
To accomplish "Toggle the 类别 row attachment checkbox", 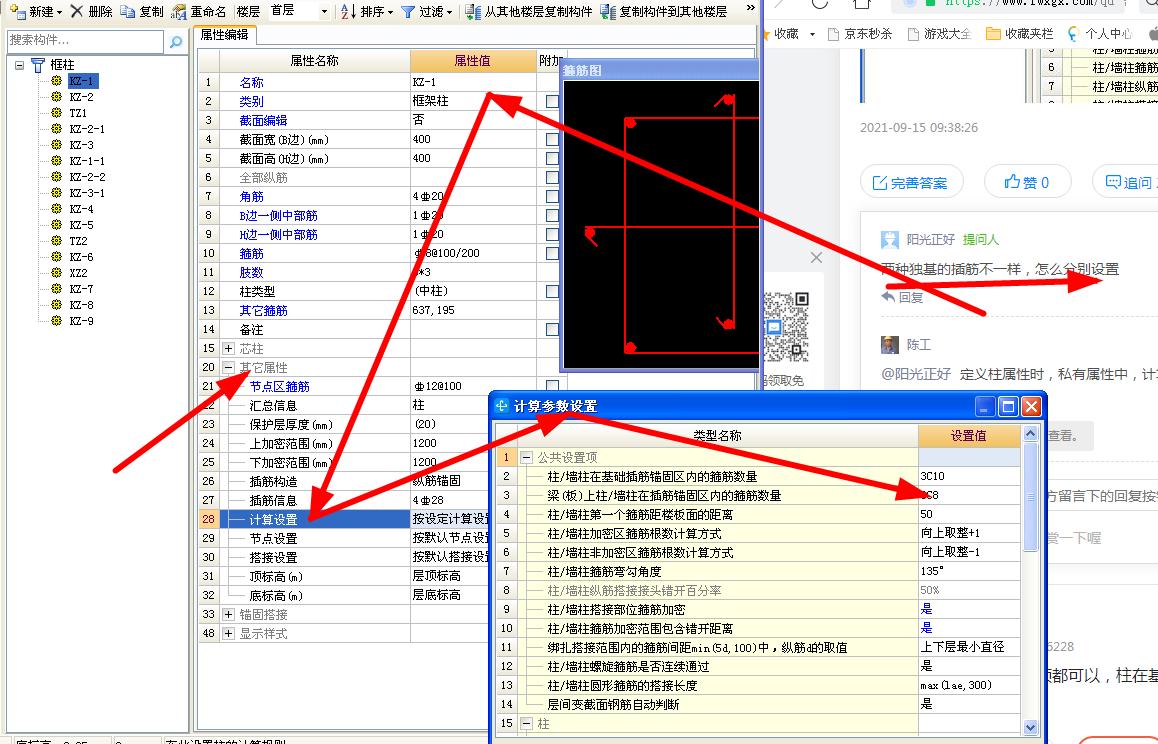I will click(552, 101).
